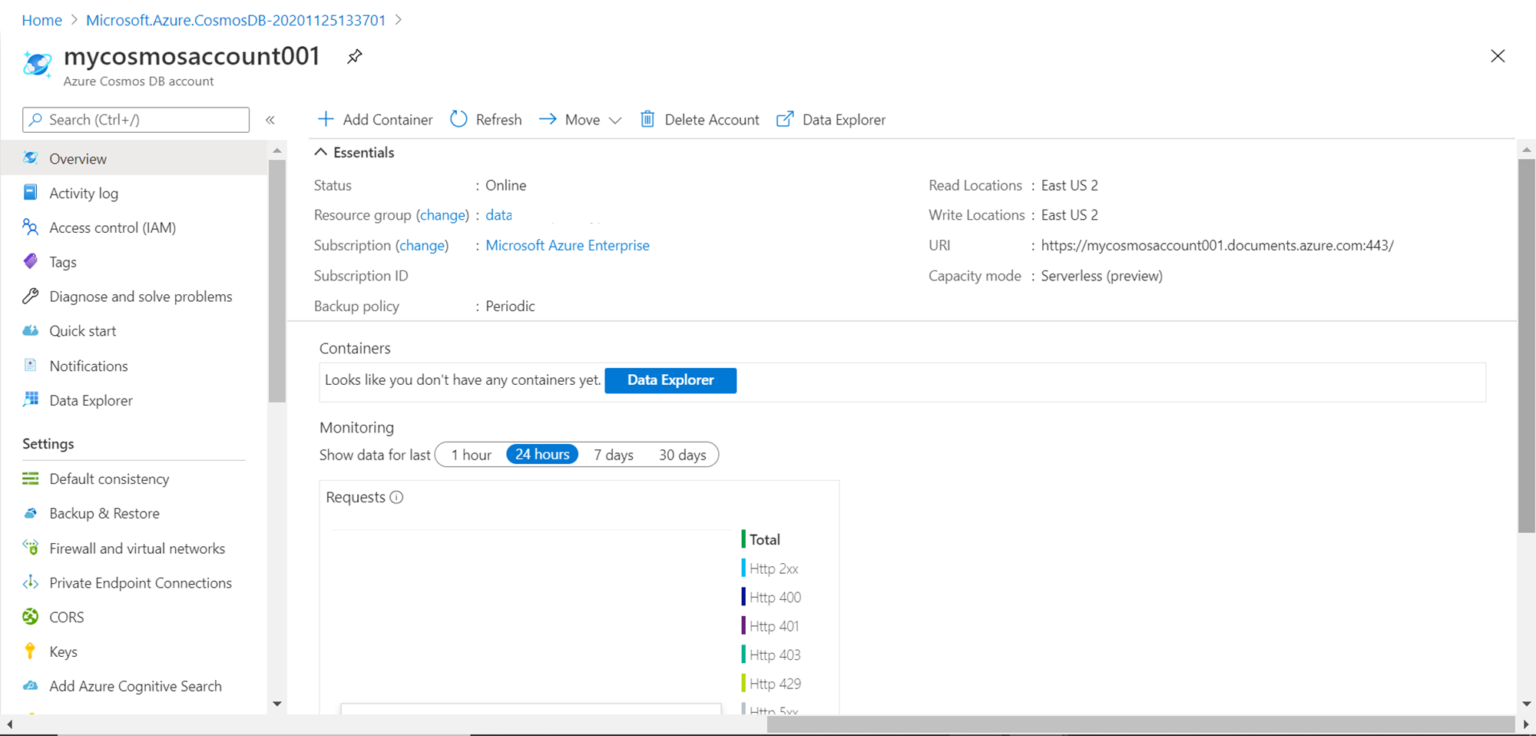Collapse the left navigation sidebar
The height and width of the screenshot is (736, 1536).
tap(270, 118)
